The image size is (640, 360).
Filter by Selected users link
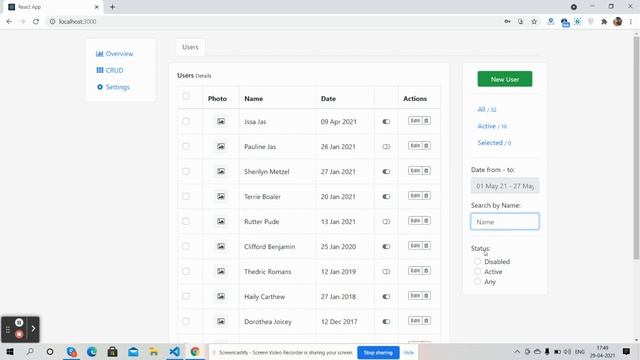(x=494, y=143)
